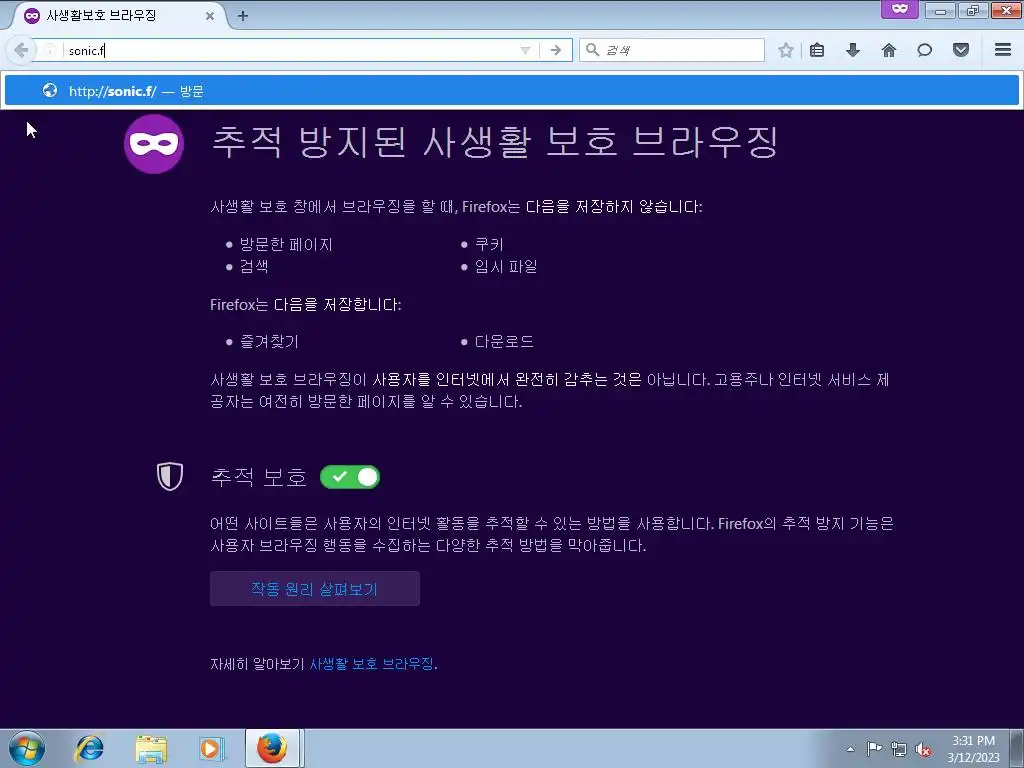Click the 다운로드 list item
Screen dimensions: 1024x768
(x=504, y=342)
